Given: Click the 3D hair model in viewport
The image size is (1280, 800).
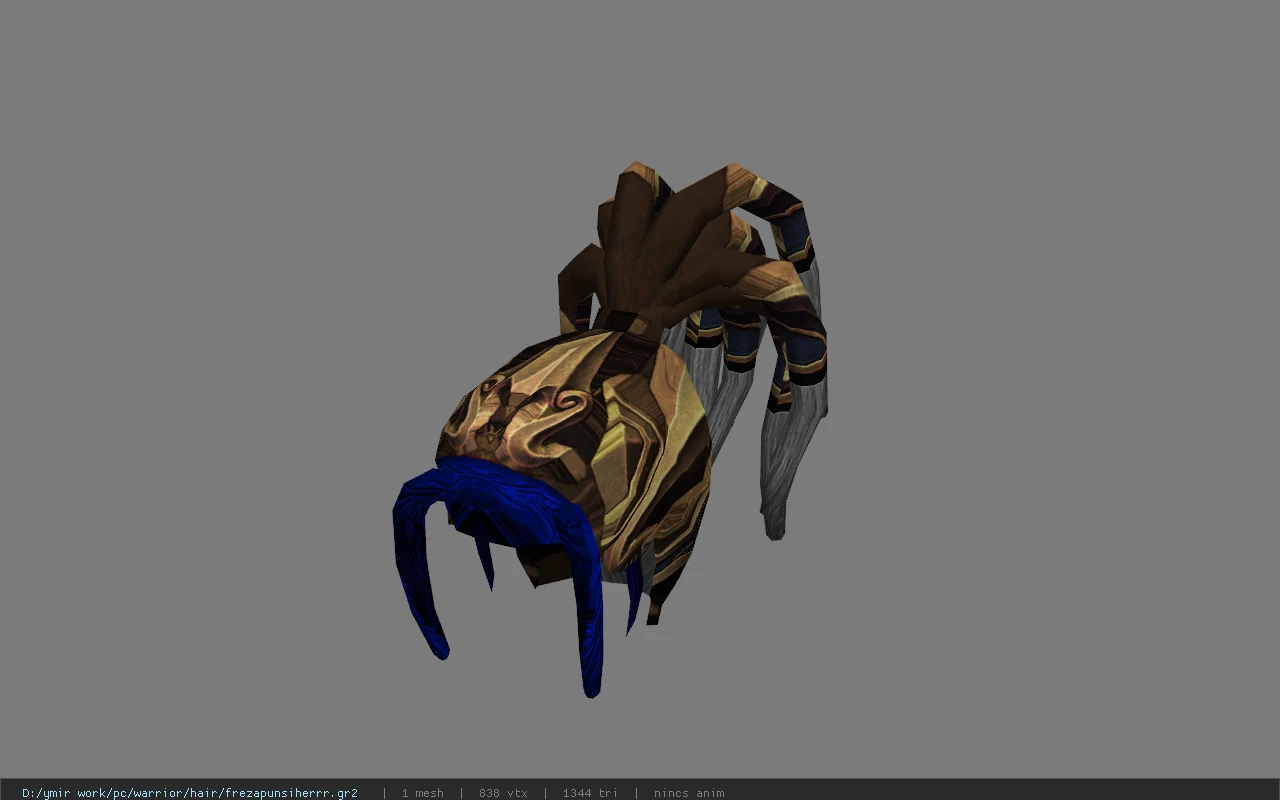Looking at the screenshot, I should click(610, 430).
